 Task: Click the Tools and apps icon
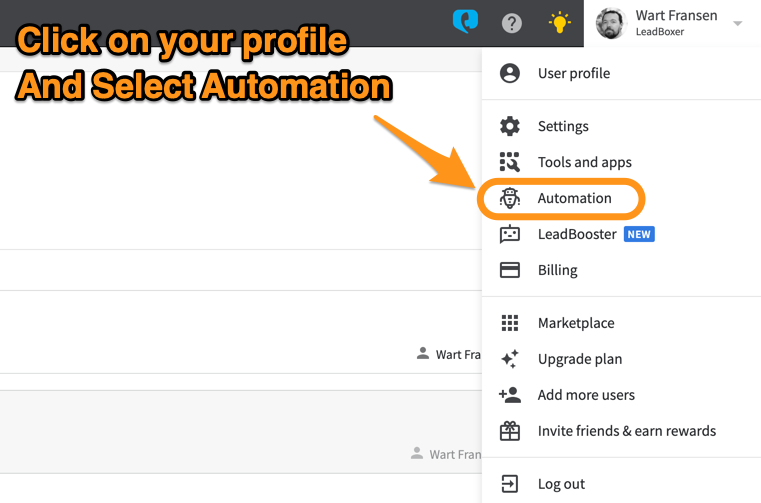[510, 162]
